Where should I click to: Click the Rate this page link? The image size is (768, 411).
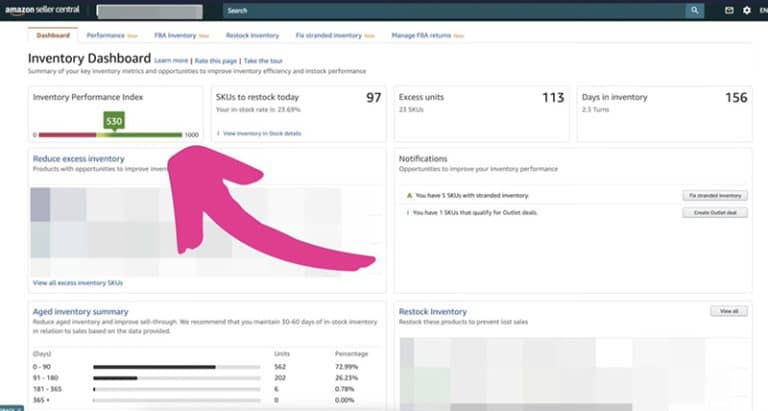pyautogui.click(x=216, y=61)
